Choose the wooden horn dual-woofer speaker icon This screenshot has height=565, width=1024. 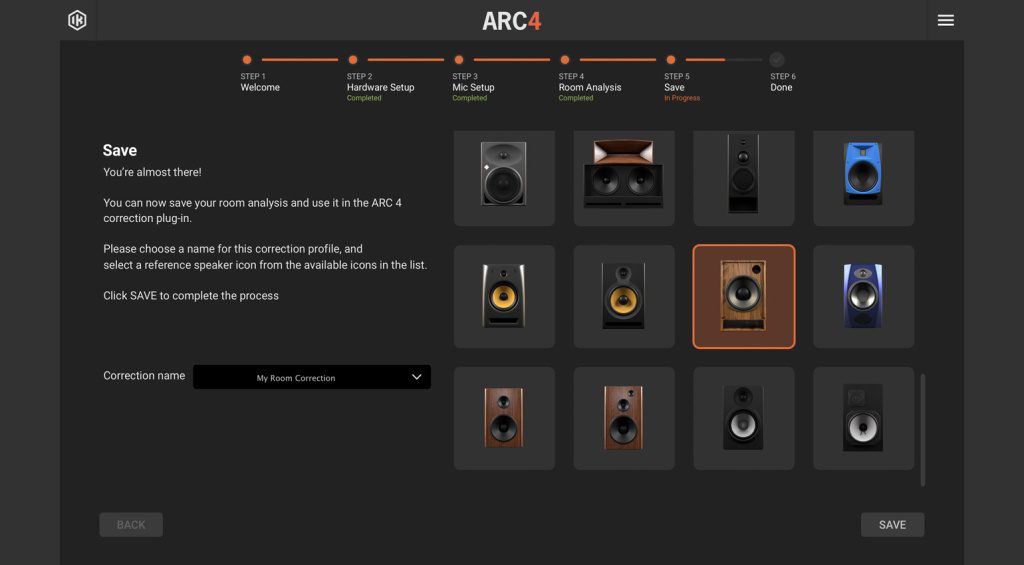pos(624,175)
